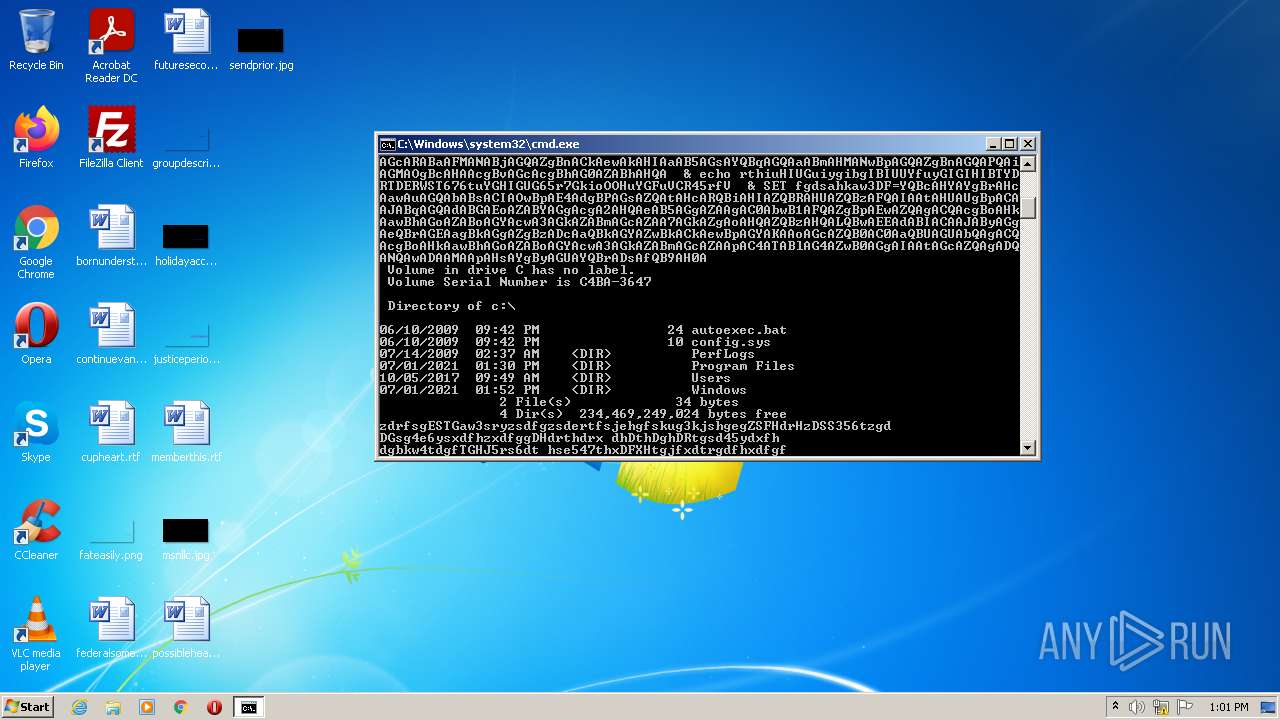Open cmd.exe window system menu icon
The image size is (1280, 720).
point(388,144)
